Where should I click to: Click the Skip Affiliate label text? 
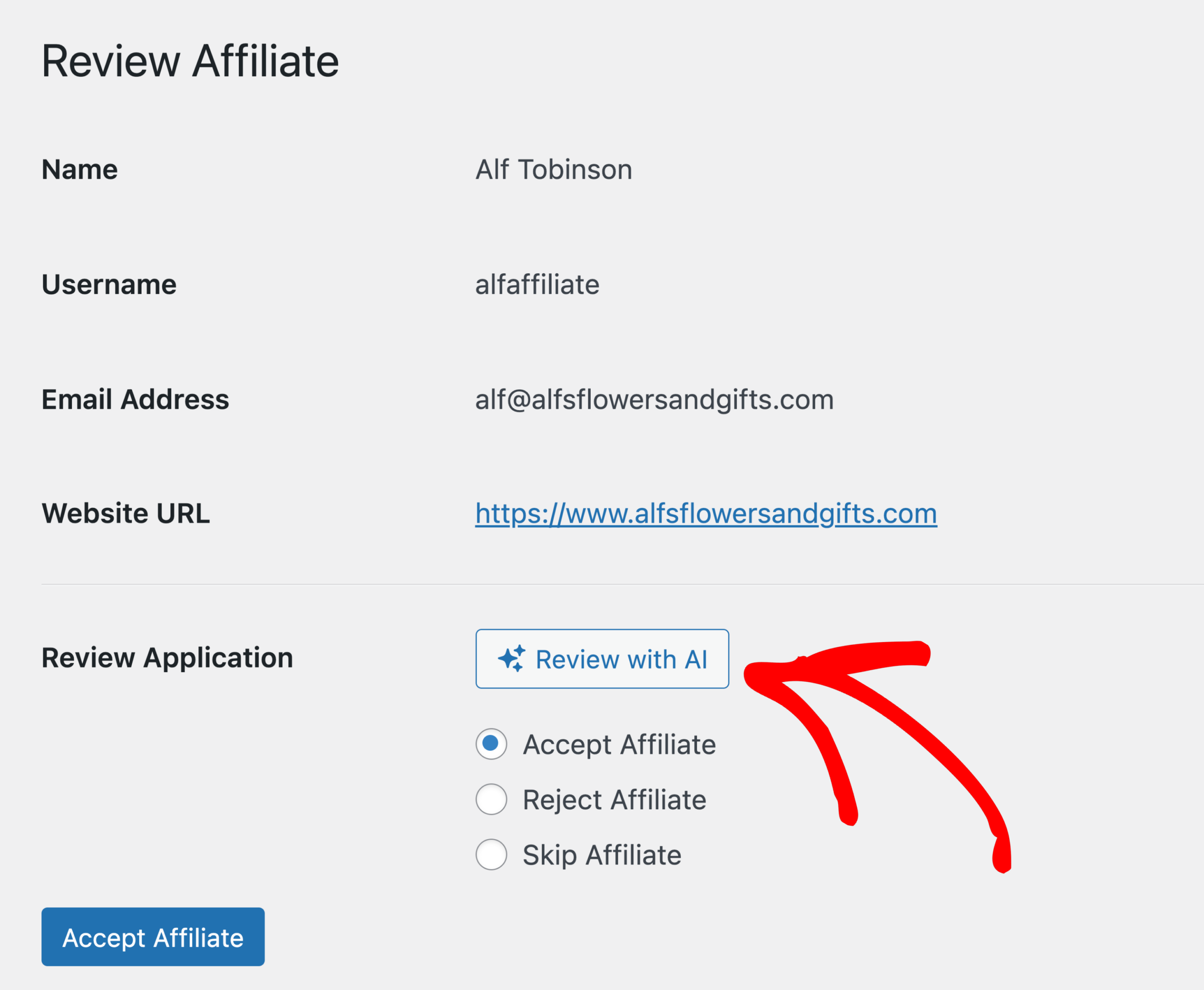click(x=602, y=855)
